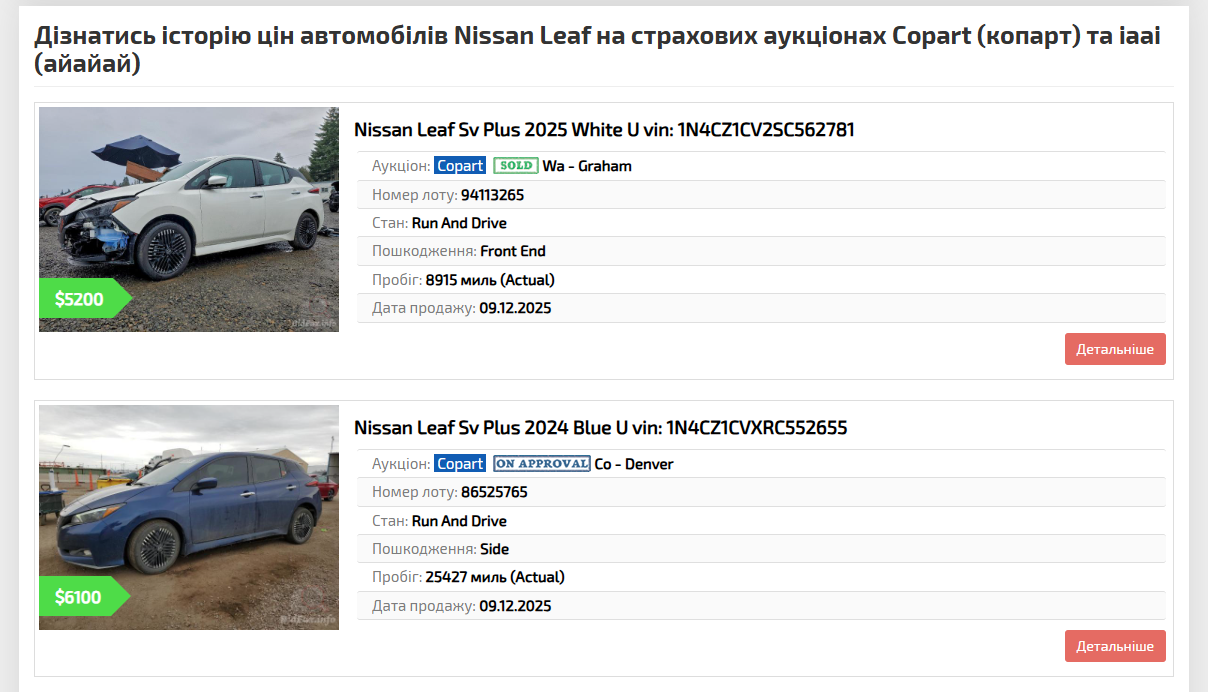The image size is (1208, 692).
Task: Click the ON APPROVAL status badge
Action: (542, 464)
